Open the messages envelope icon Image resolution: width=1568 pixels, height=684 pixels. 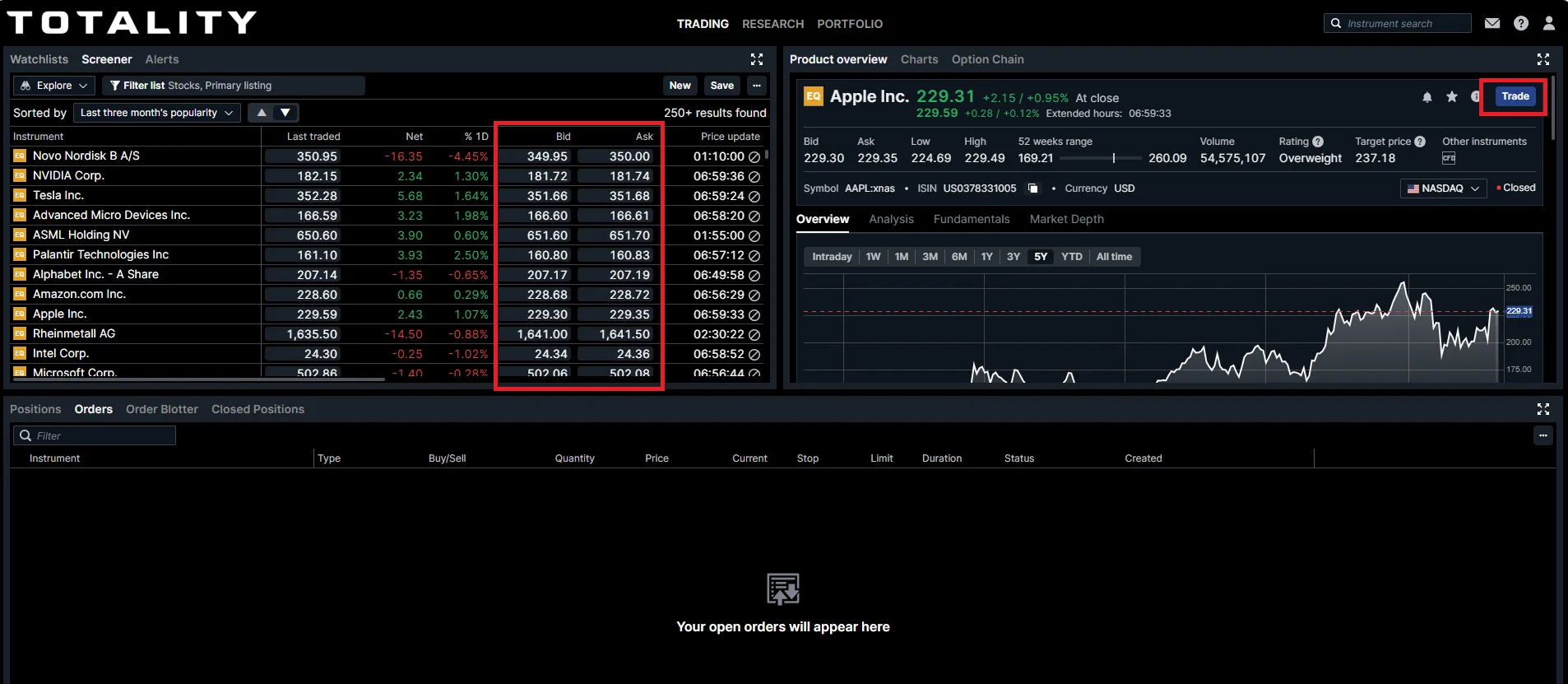tap(1492, 23)
